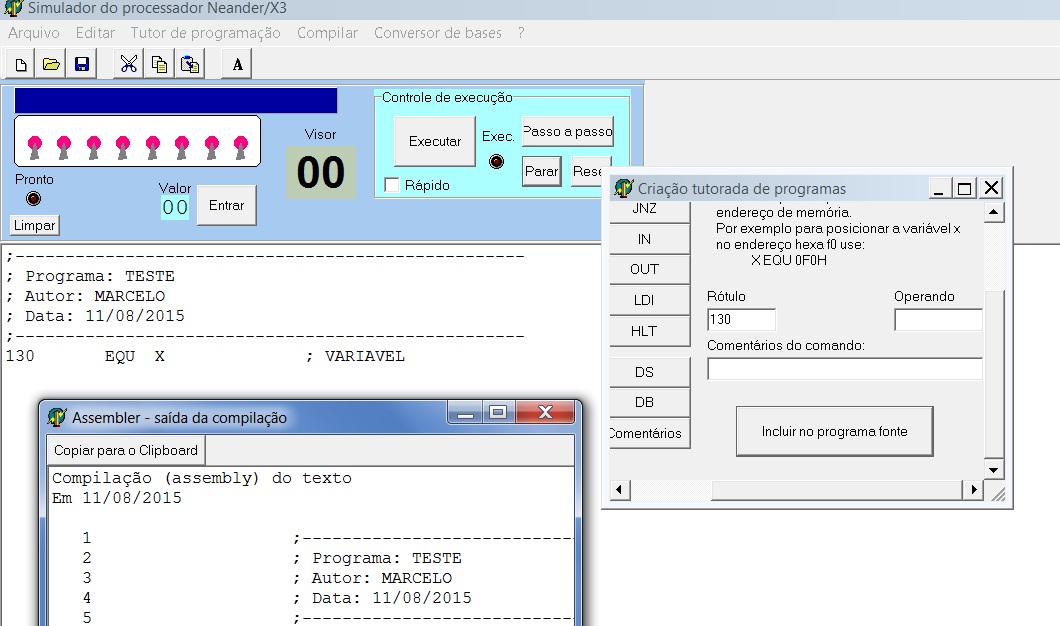Viewport: 1060px width, 626px height.
Task: Open the Compilar menu
Action: (x=327, y=33)
